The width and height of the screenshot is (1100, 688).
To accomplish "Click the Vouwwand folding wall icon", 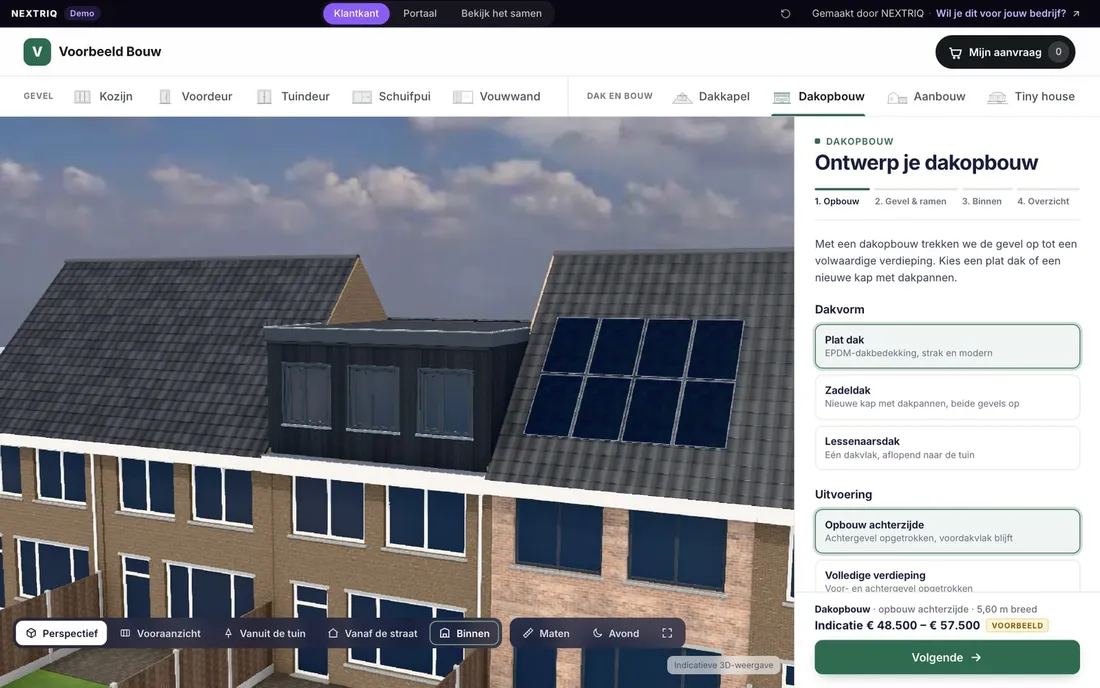I will (x=462, y=97).
